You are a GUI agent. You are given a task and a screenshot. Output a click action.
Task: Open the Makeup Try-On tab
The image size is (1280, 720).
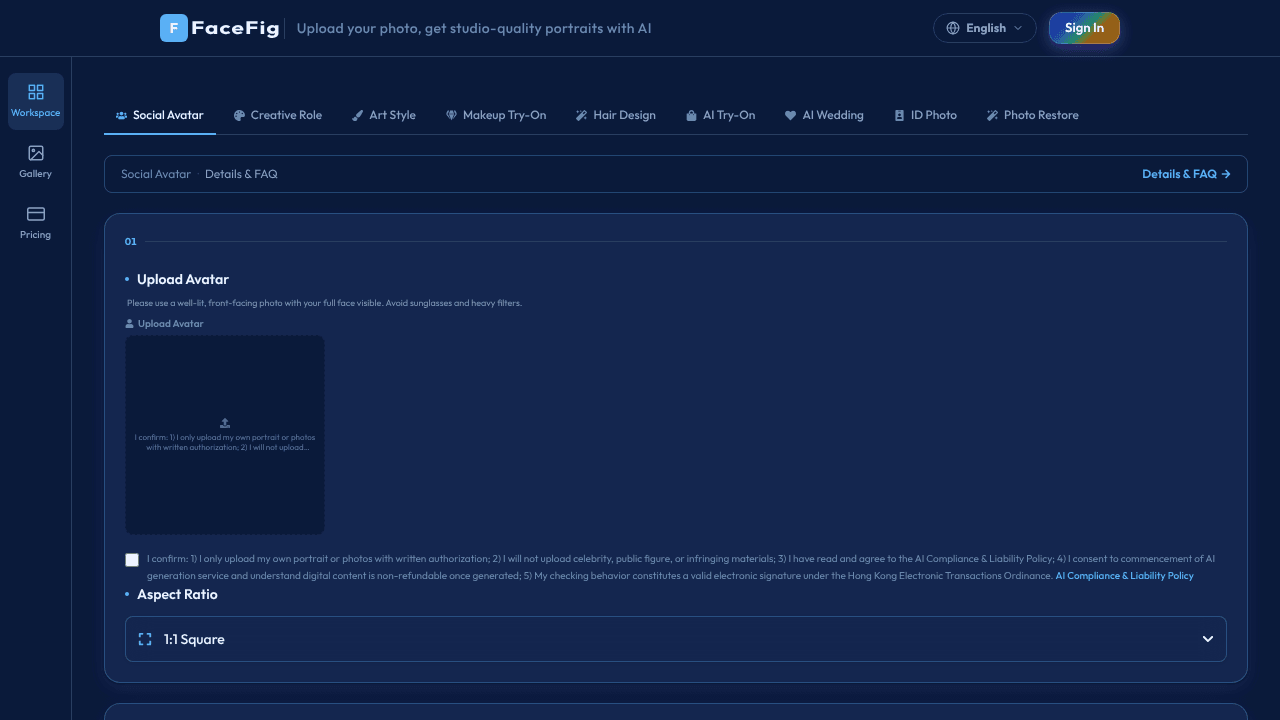(x=496, y=115)
